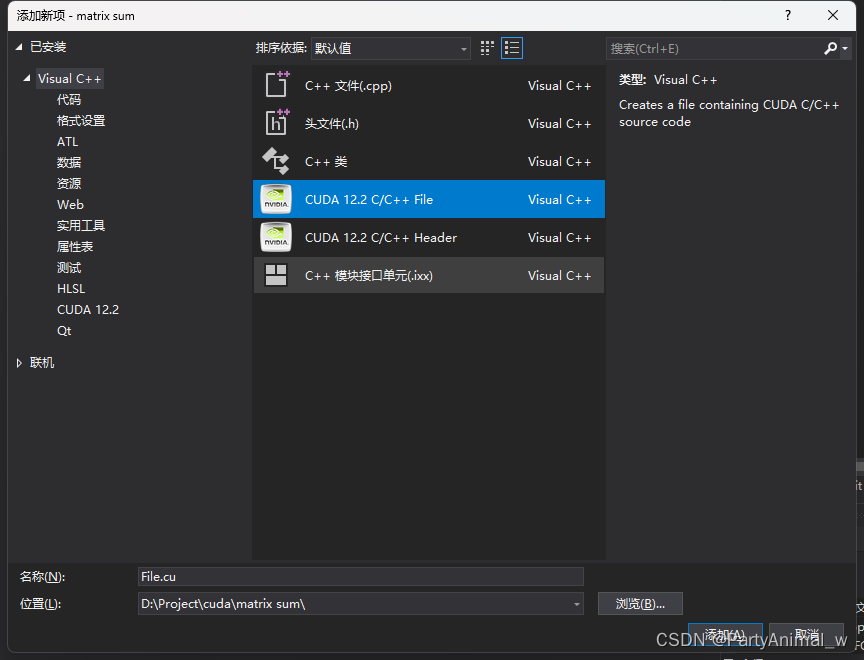Click the header file (.h) template icon

[277, 122]
